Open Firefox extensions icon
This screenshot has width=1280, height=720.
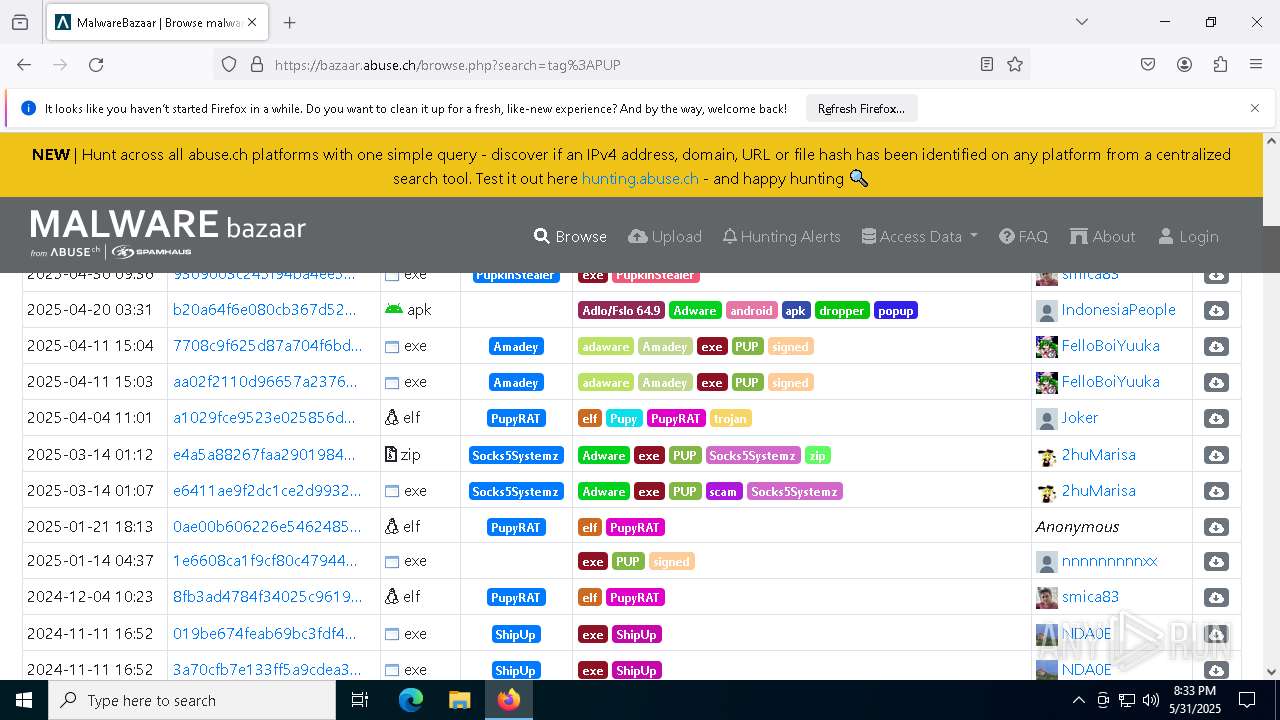coord(1220,64)
